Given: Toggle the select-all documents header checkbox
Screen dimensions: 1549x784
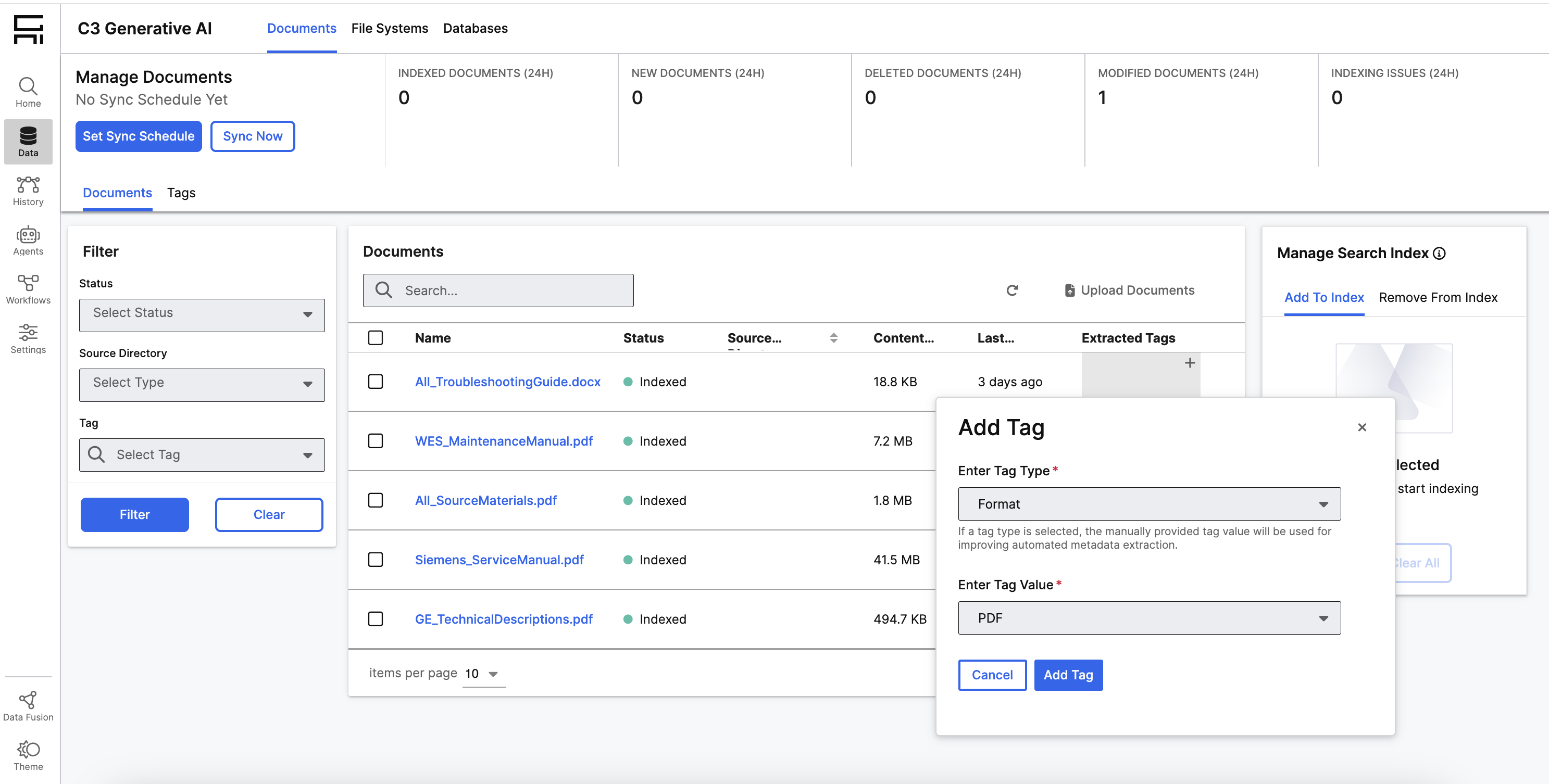Looking at the screenshot, I should pyautogui.click(x=375, y=338).
